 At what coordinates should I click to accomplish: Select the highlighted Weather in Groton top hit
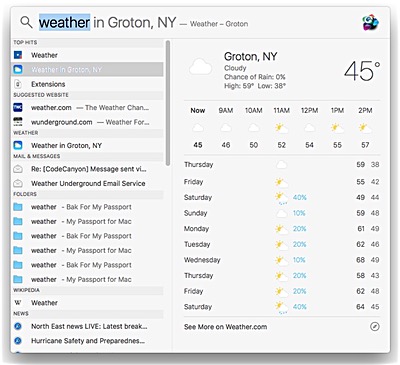(88, 69)
